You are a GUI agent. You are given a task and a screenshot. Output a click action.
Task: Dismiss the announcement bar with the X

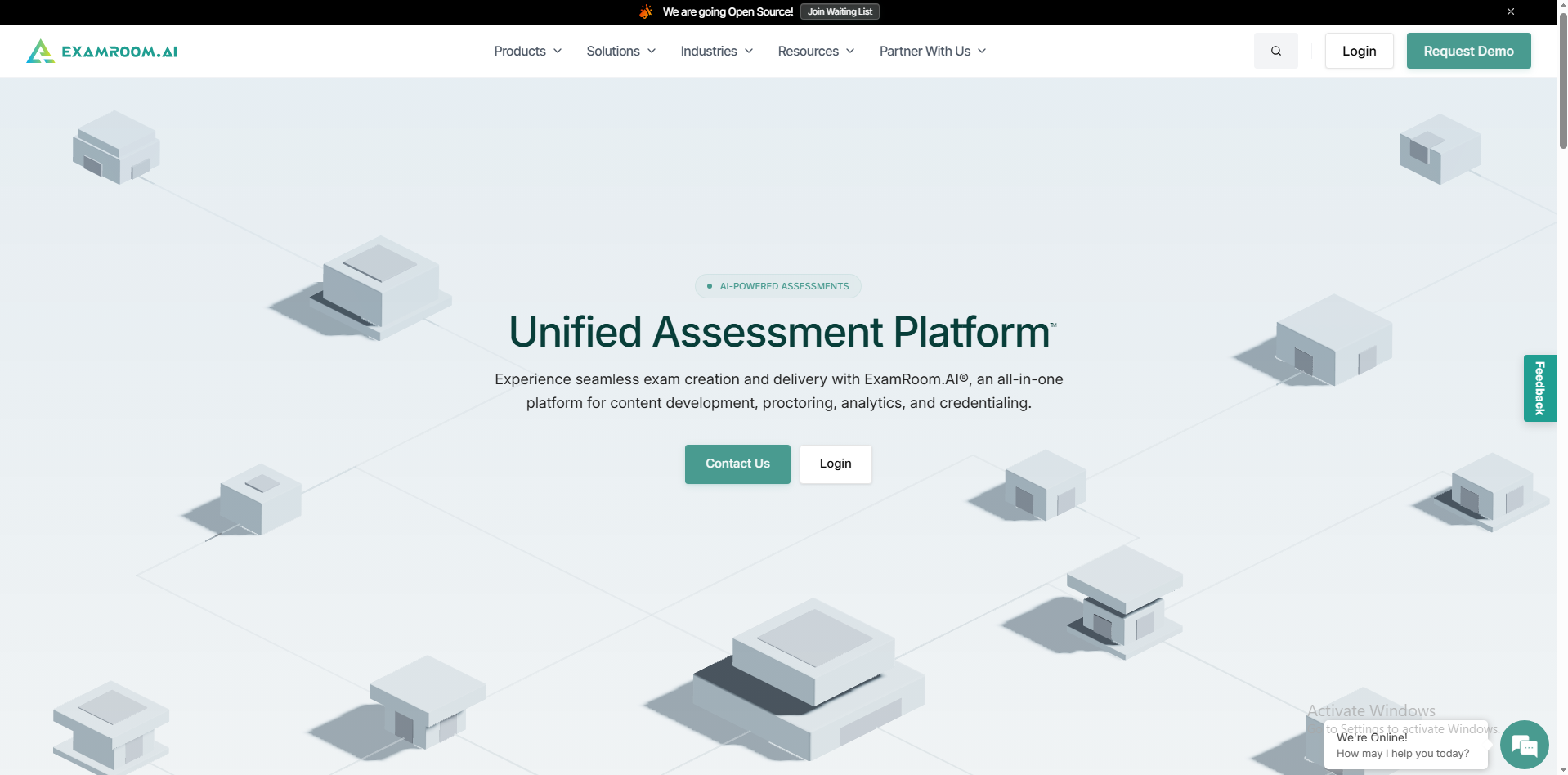(1510, 11)
